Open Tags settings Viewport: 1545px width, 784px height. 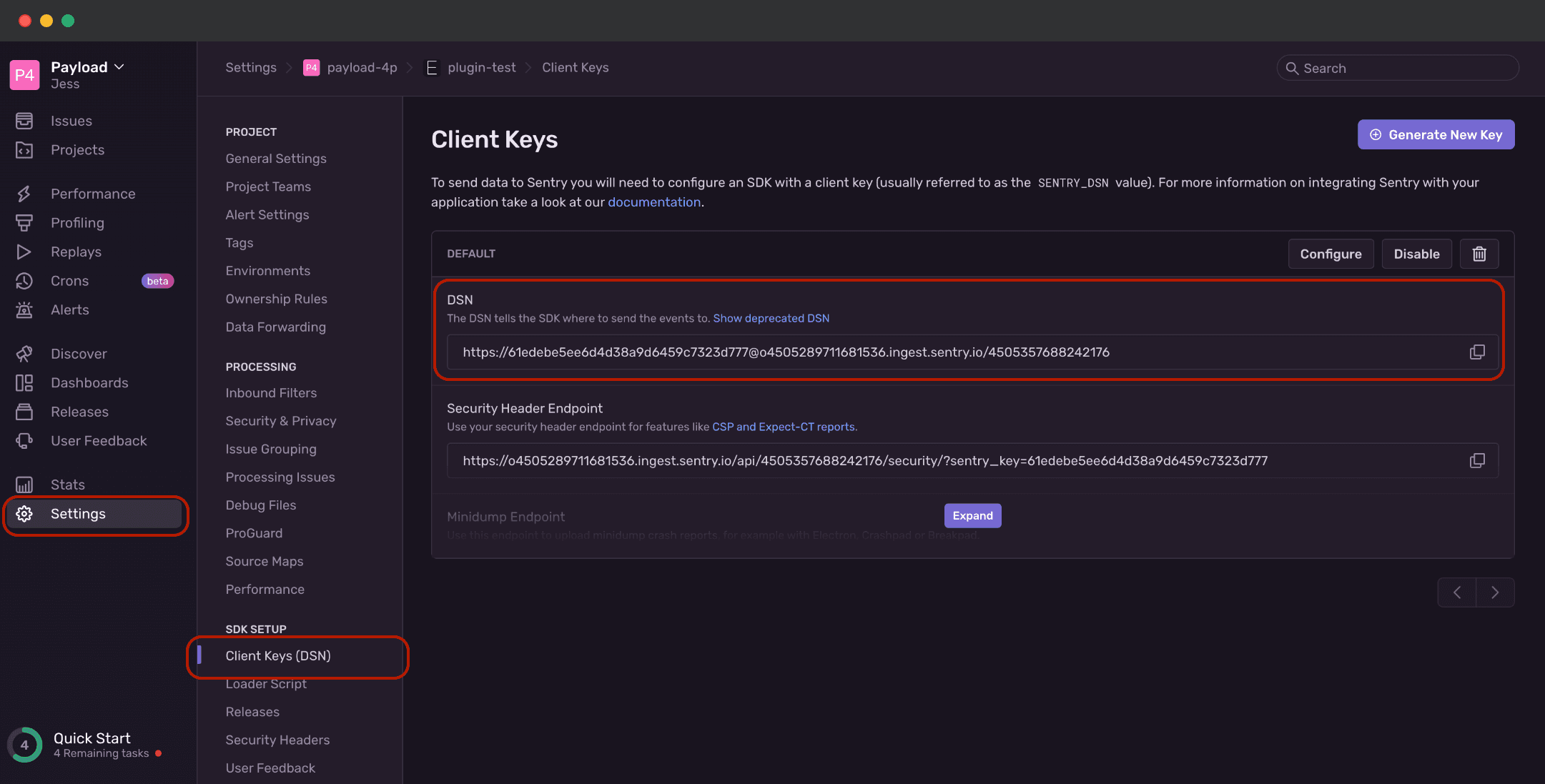coord(240,243)
